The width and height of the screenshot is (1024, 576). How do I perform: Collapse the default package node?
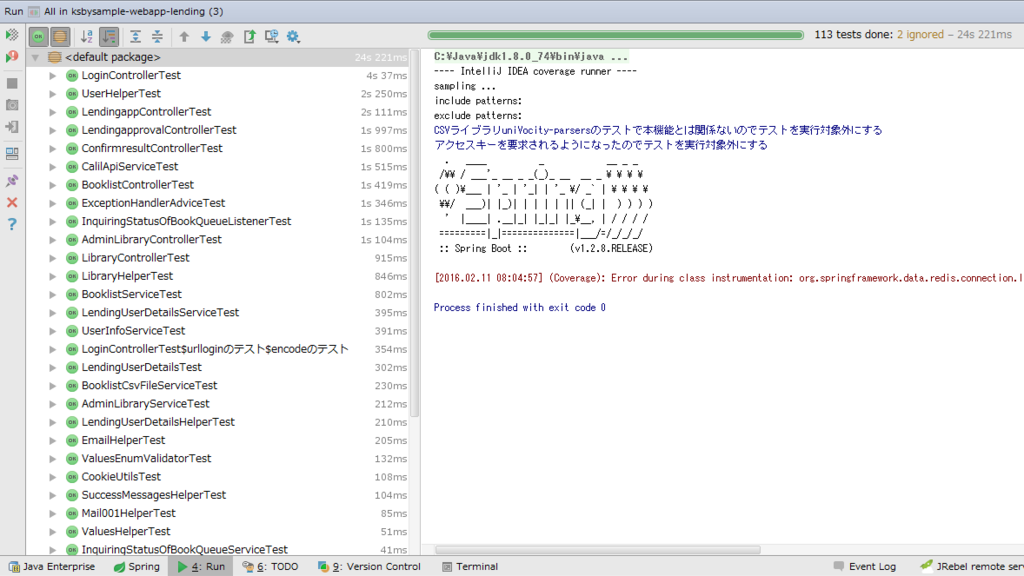35,57
